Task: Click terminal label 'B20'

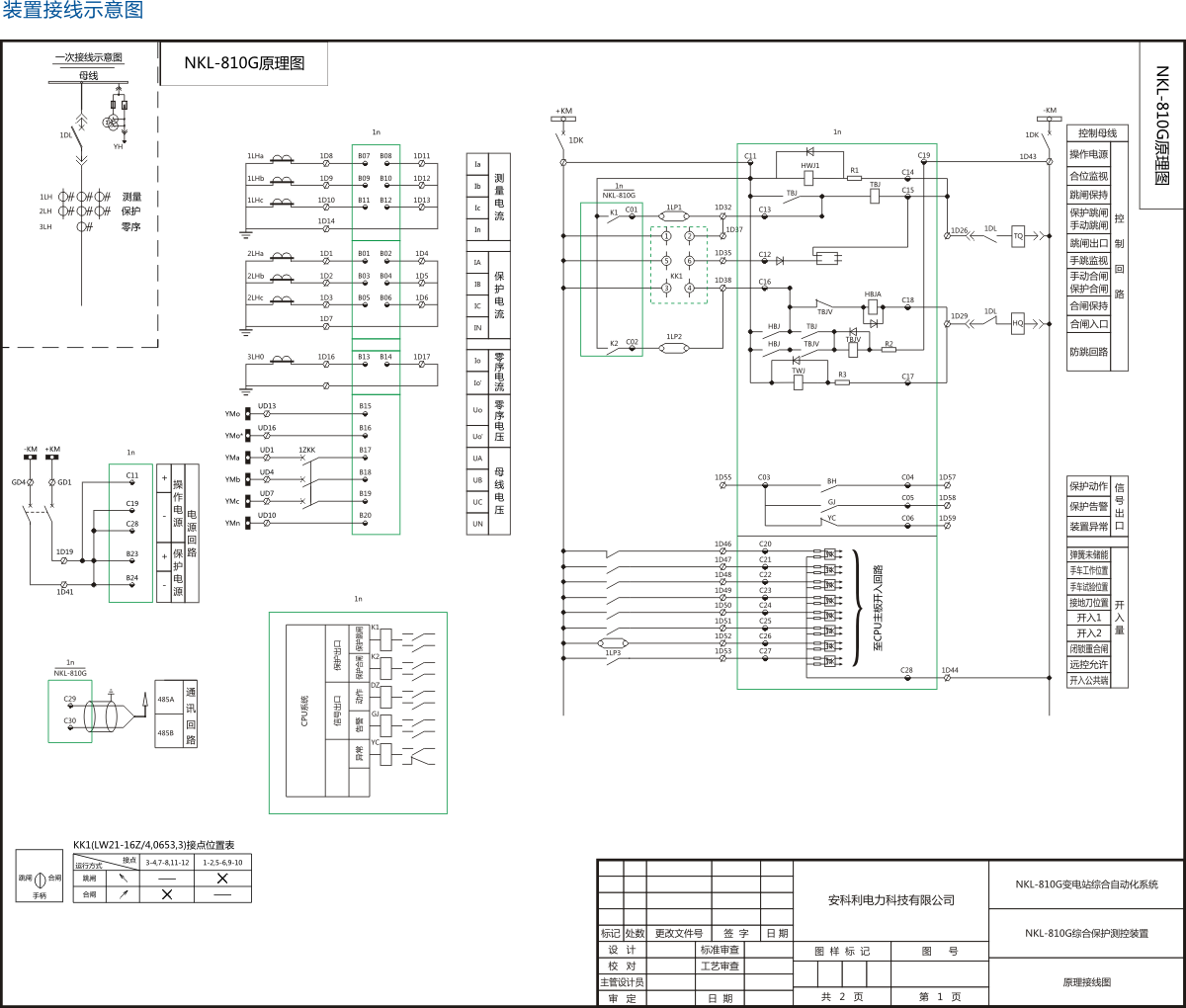Action: pyautogui.click(x=366, y=516)
